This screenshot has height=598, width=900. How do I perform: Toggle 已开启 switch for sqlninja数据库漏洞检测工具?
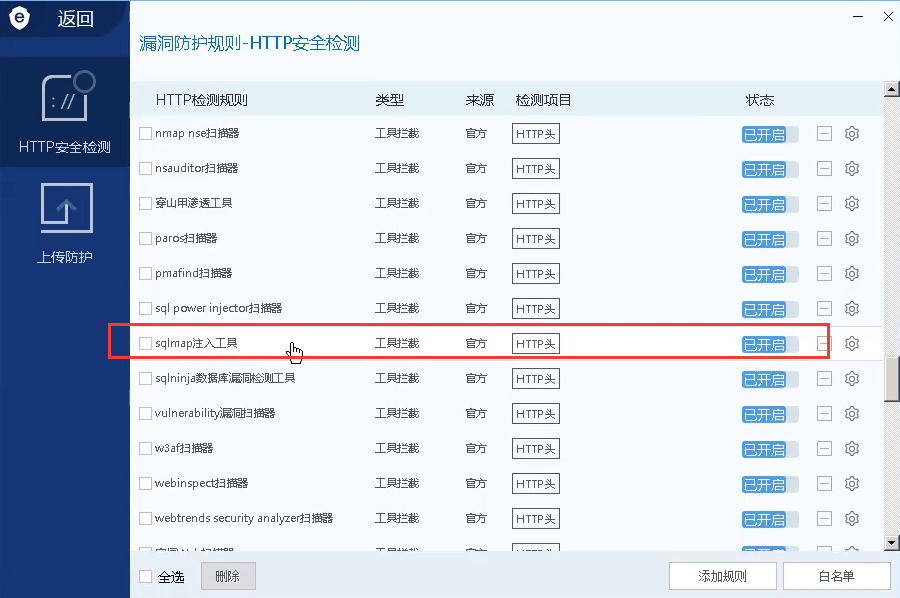coord(770,379)
